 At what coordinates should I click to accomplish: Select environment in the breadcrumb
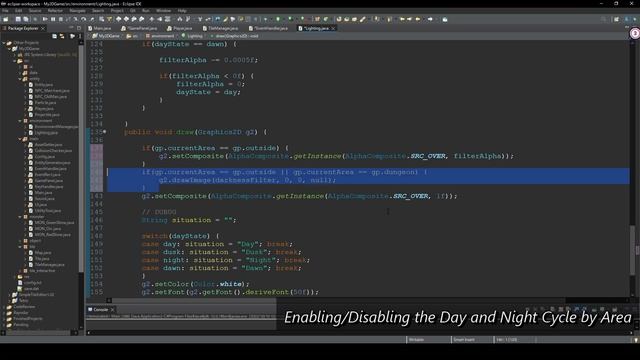160,36
